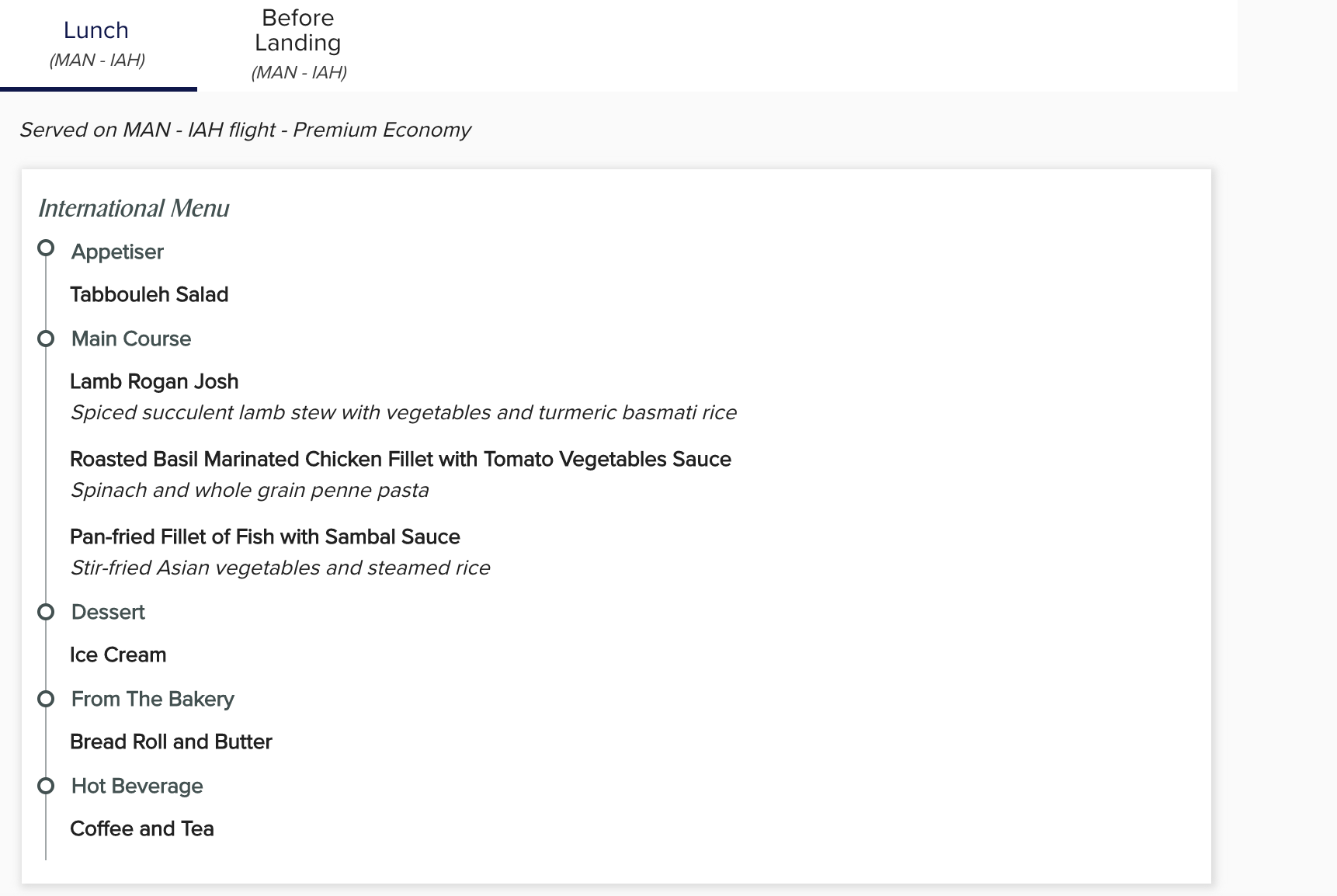Open the Before Landing tab
The height and width of the screenshot is (896, 1337).
click(298, 45)
